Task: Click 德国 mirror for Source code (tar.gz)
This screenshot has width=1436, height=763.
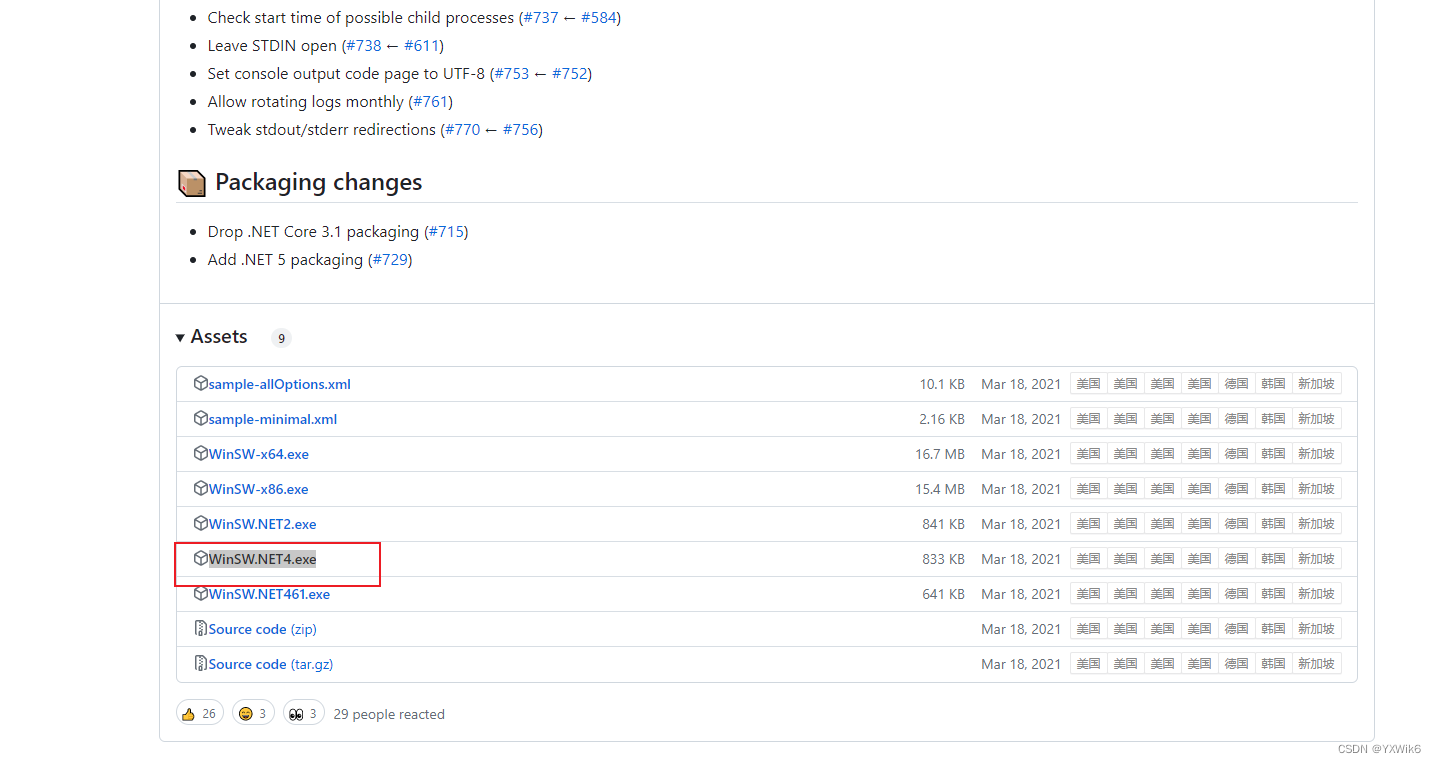Action: click(1237, 664)
